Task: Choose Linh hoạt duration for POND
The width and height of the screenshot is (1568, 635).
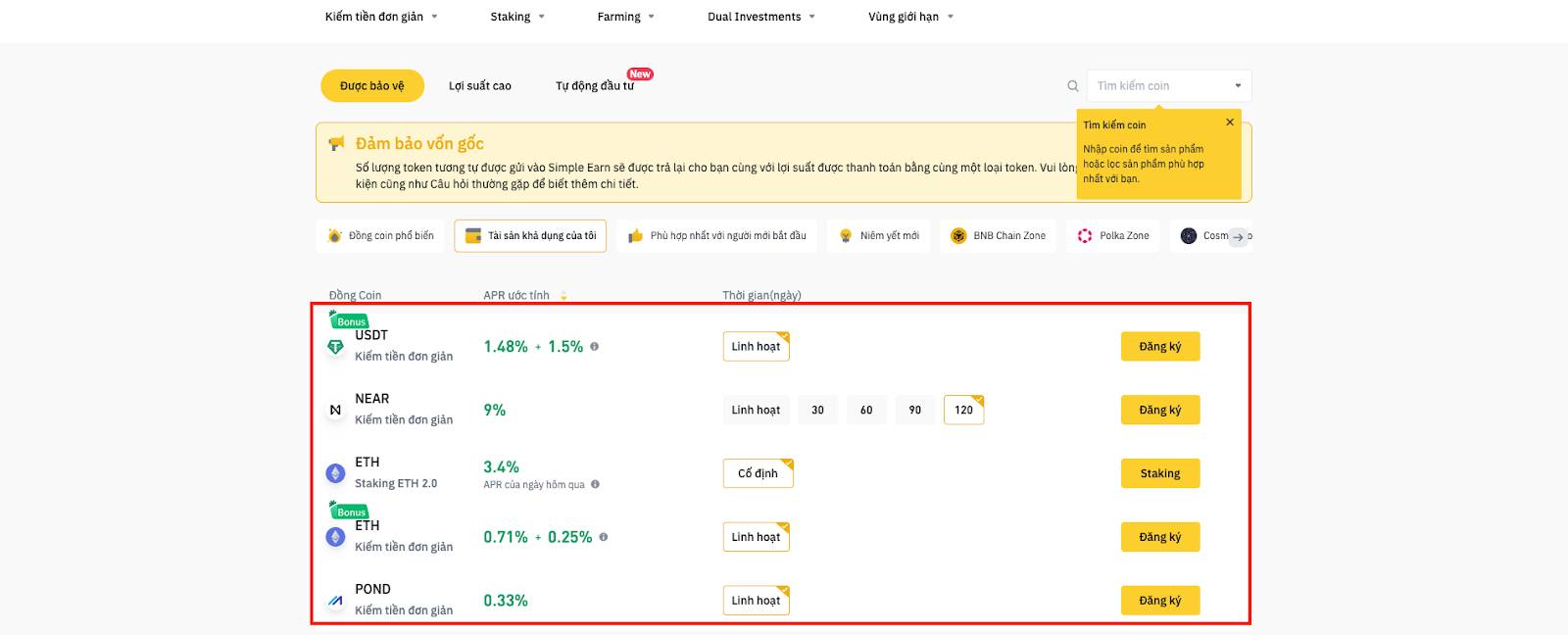Action: 757,601
